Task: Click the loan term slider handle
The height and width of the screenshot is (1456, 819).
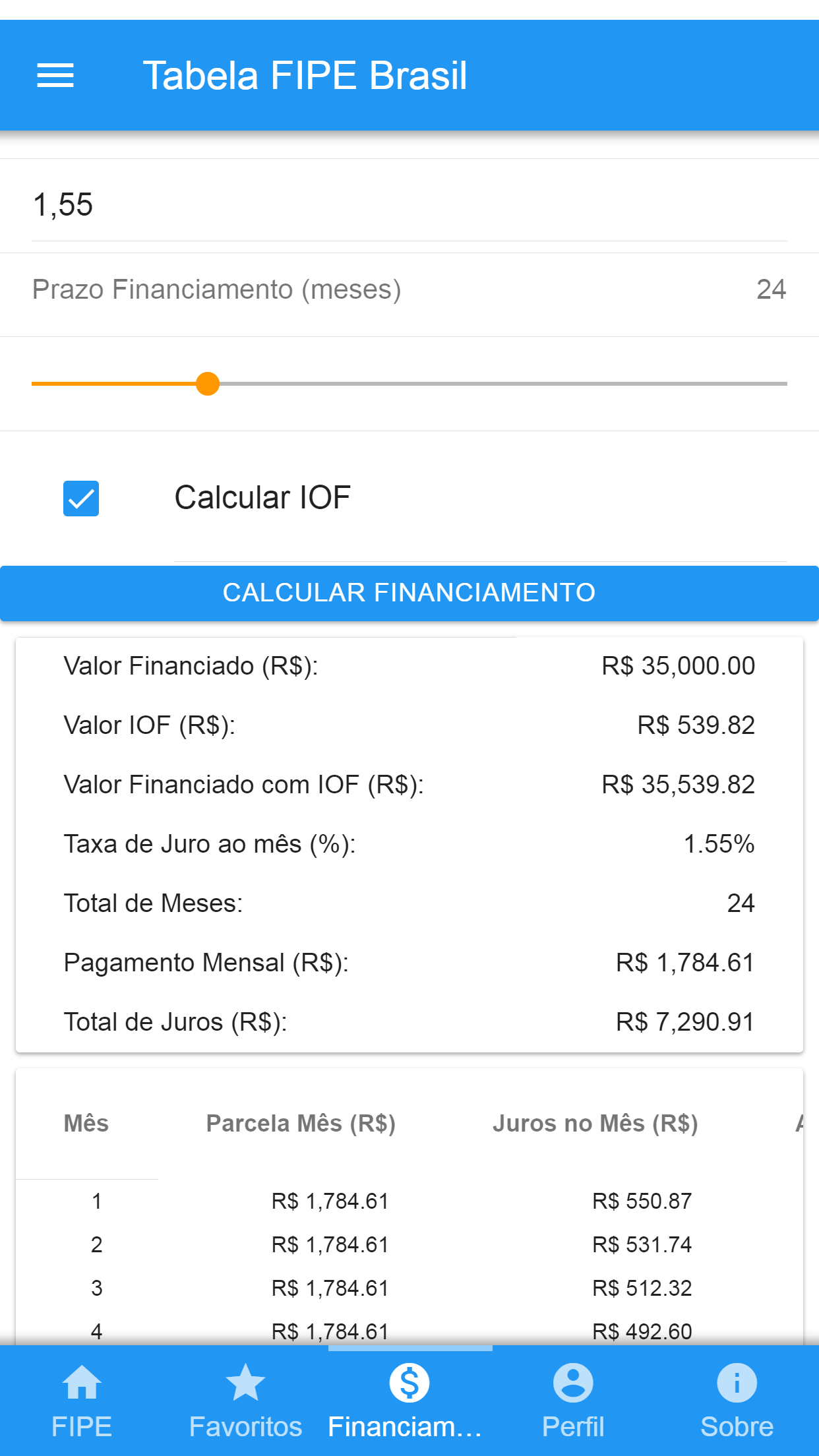Action: [208, 384]
